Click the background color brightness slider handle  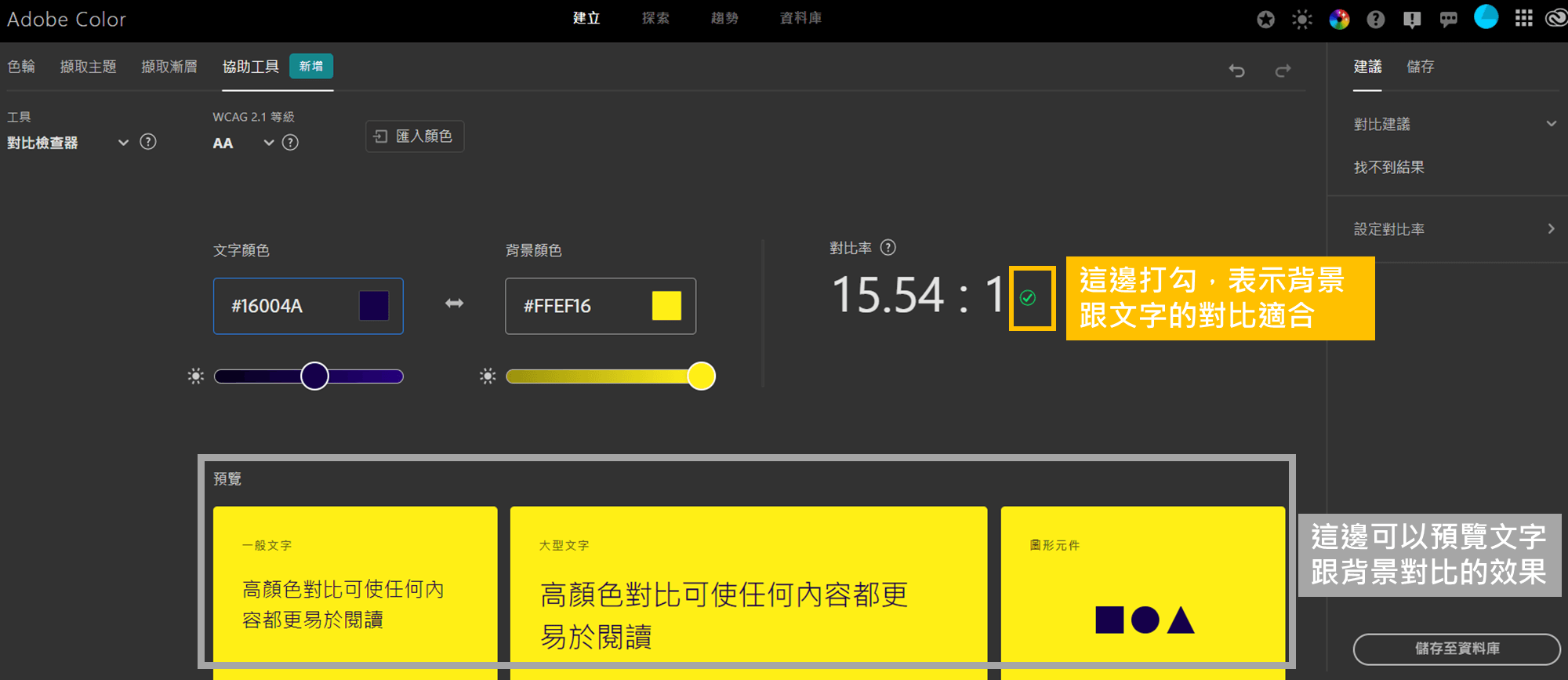(702, 376)
